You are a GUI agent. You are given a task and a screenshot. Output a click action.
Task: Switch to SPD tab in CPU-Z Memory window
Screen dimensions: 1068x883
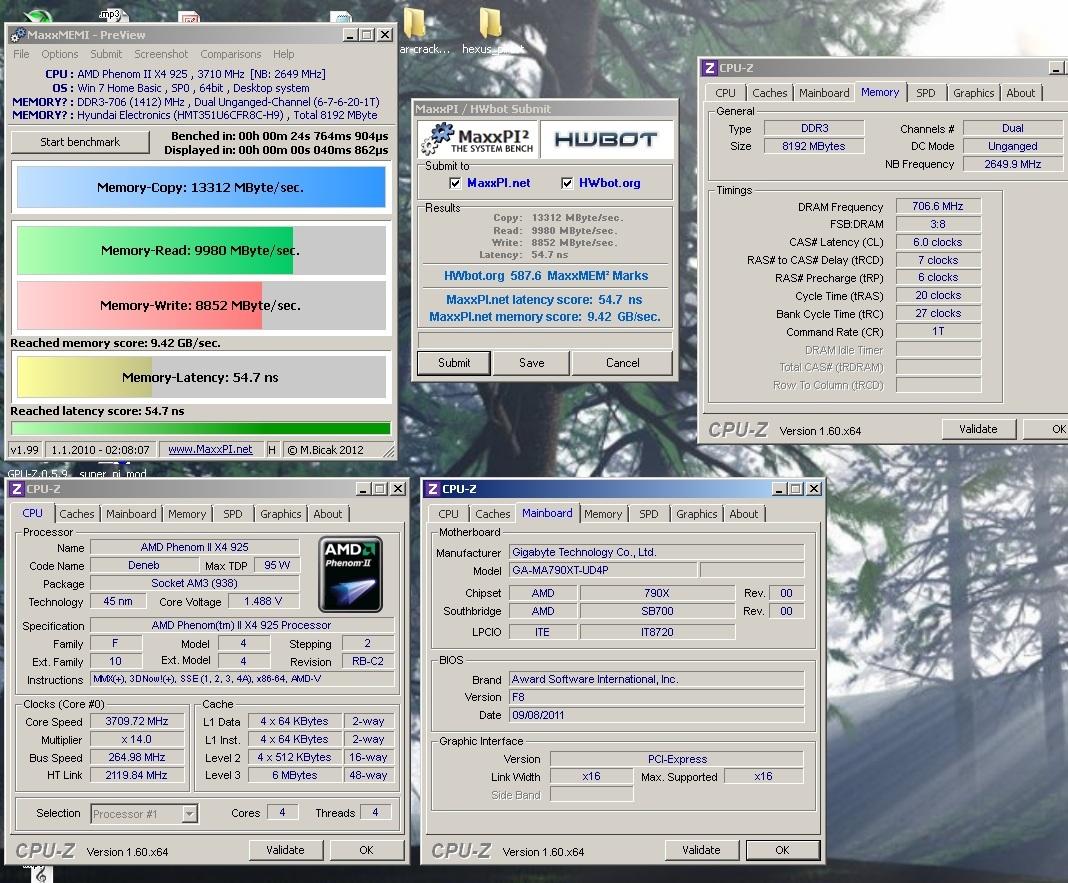[926, 93]
